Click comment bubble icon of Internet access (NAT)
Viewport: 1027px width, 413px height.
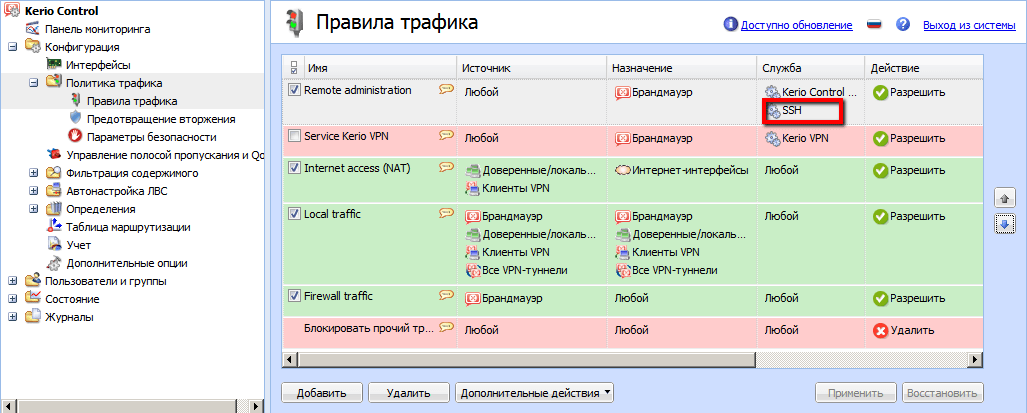coord(446,168)
